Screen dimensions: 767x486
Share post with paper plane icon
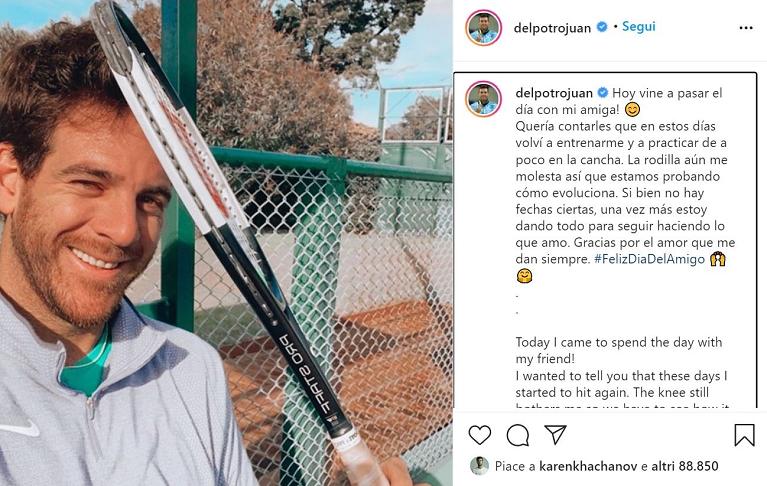pos(556,434)
